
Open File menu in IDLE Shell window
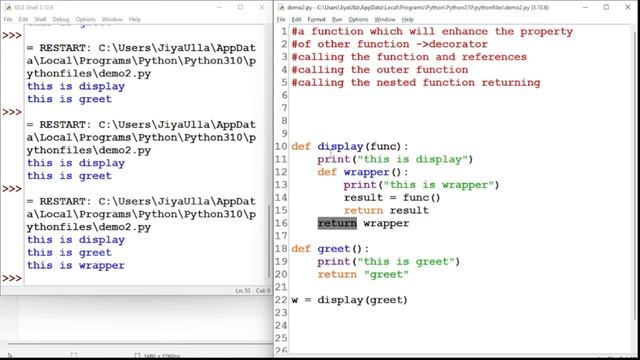pyautogui.click(x=8, y=19)
